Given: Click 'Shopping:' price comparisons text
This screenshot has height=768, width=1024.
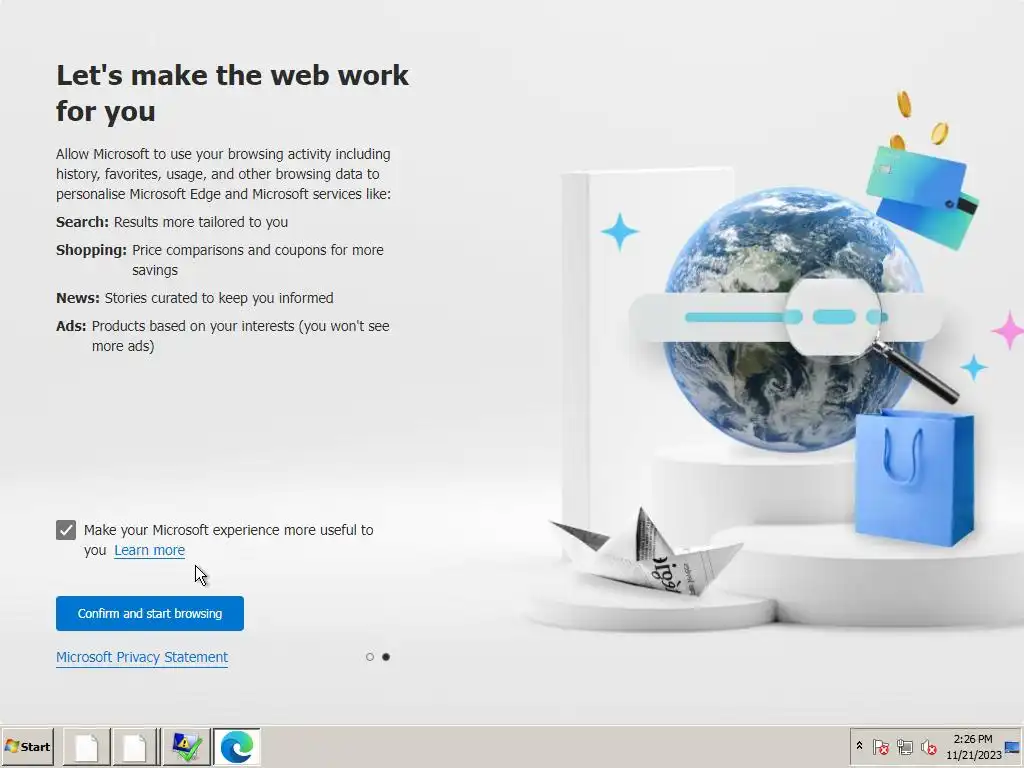Looking at the screenshot, I should tap(220, 260).
